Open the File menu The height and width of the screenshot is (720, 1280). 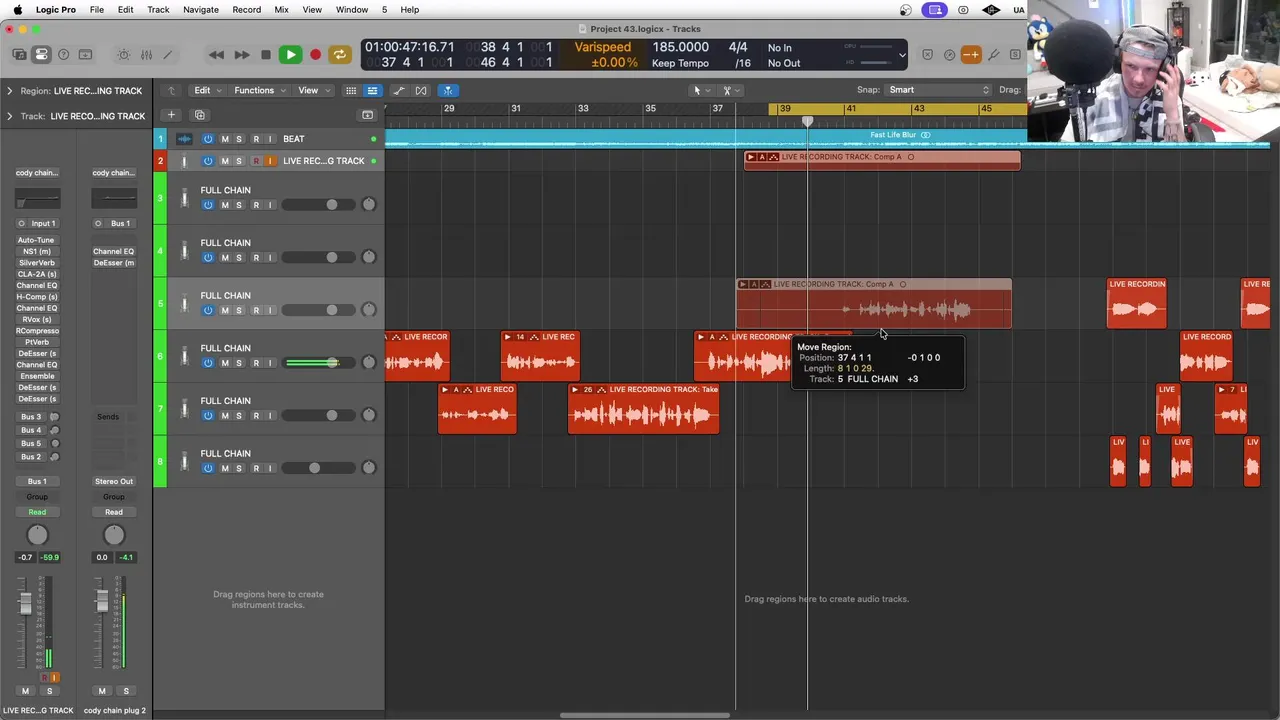click(x=97, y=9)
